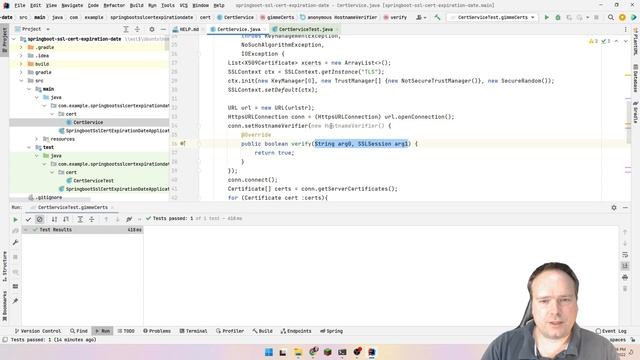The image size is (640, 360).
Task: Open the Run panel wrench settings icon
Action: 16,242
